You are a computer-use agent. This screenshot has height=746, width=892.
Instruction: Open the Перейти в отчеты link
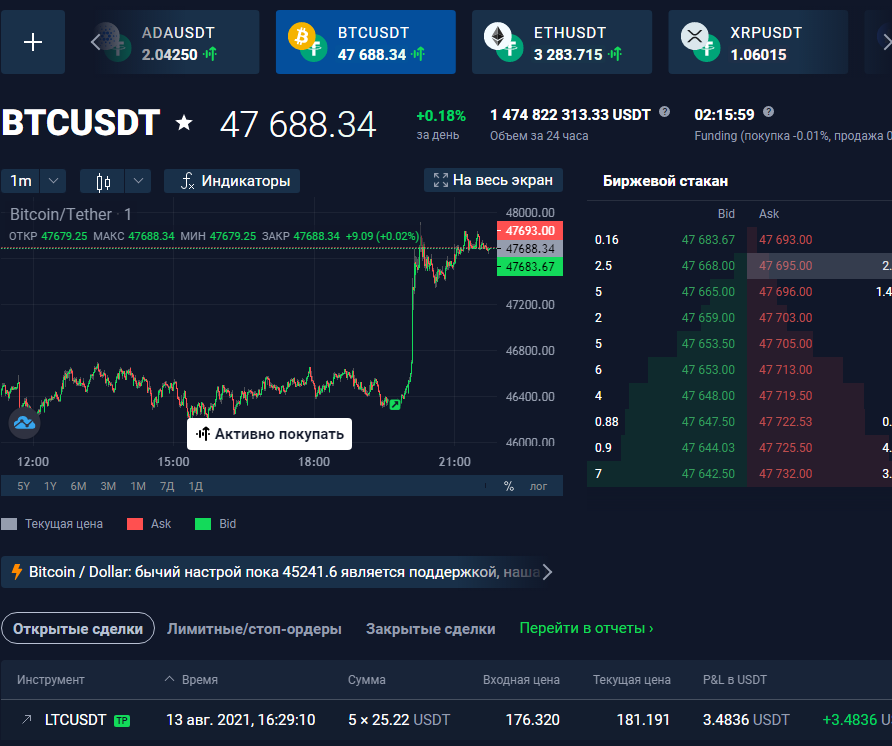coord(587,628)
